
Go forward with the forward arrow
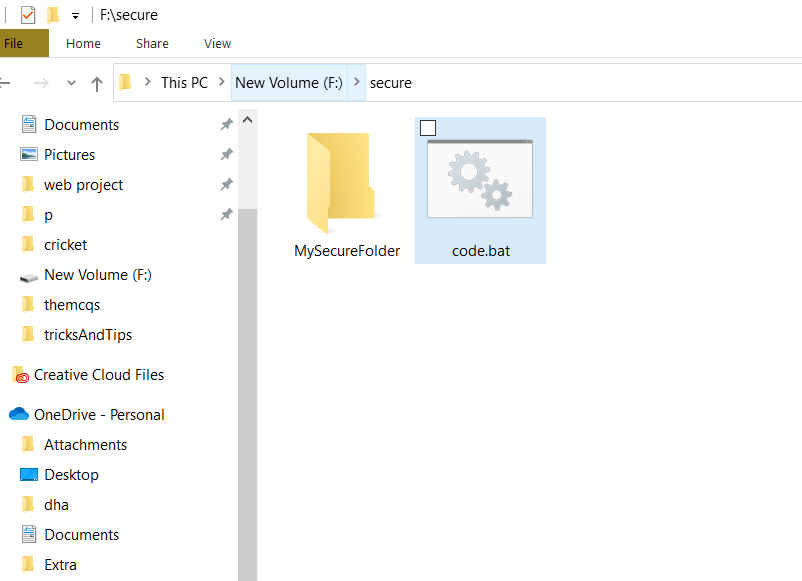41,83
